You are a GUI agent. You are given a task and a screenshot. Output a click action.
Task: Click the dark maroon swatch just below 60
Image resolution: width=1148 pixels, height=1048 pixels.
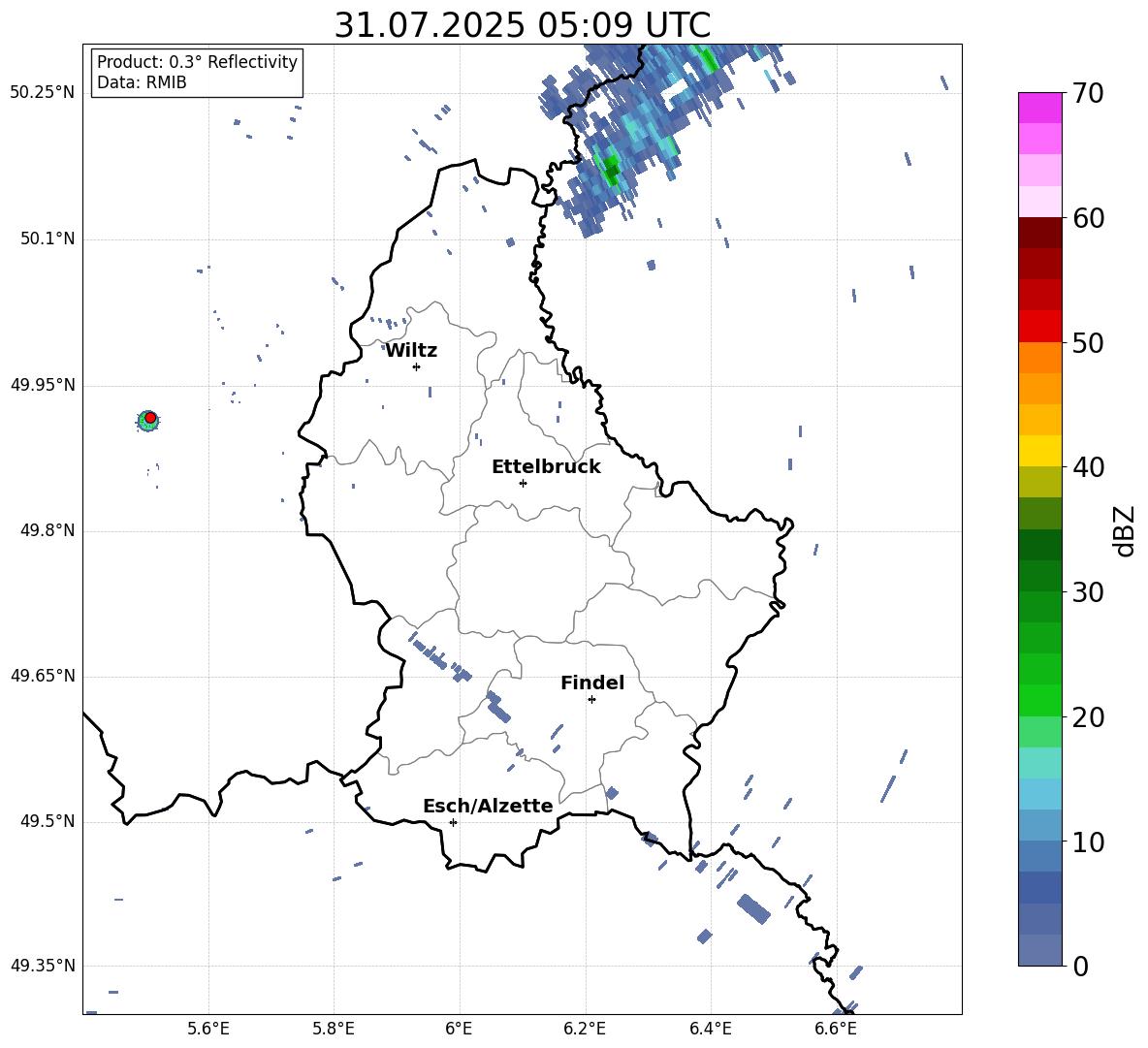pyautogui.click(x=1039, y=233)
